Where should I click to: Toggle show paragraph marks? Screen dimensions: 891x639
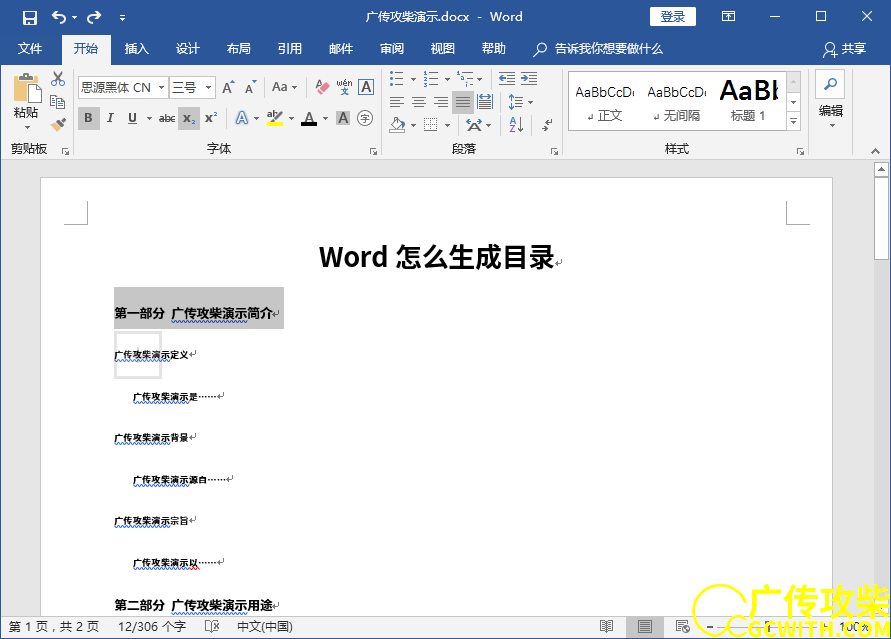(x=547, y=124)
